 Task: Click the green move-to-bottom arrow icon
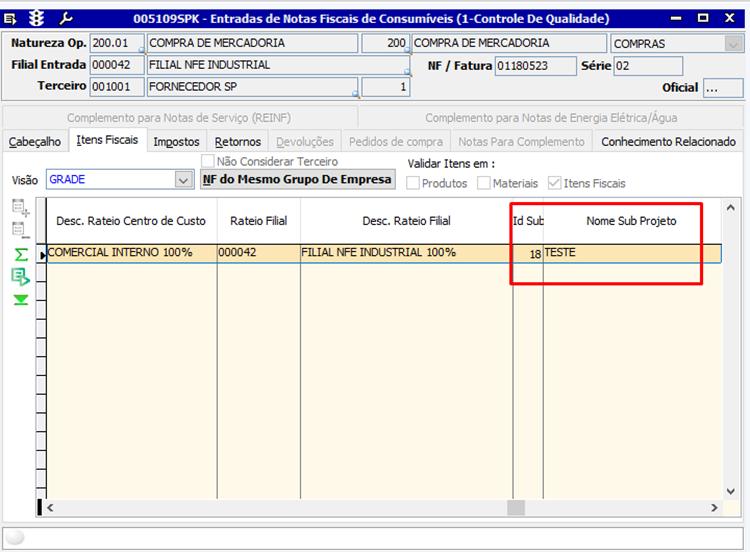[21, 300]
